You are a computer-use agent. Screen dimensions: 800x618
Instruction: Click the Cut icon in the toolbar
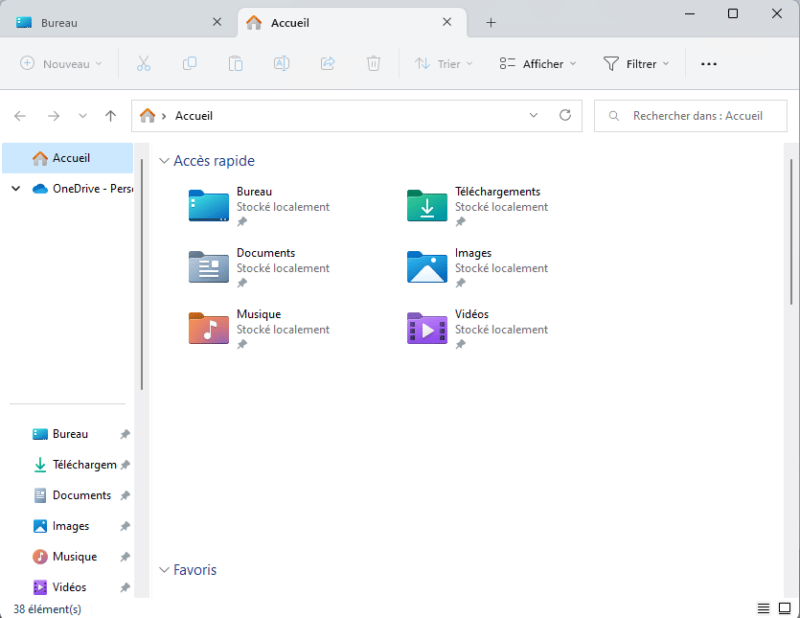144,63
